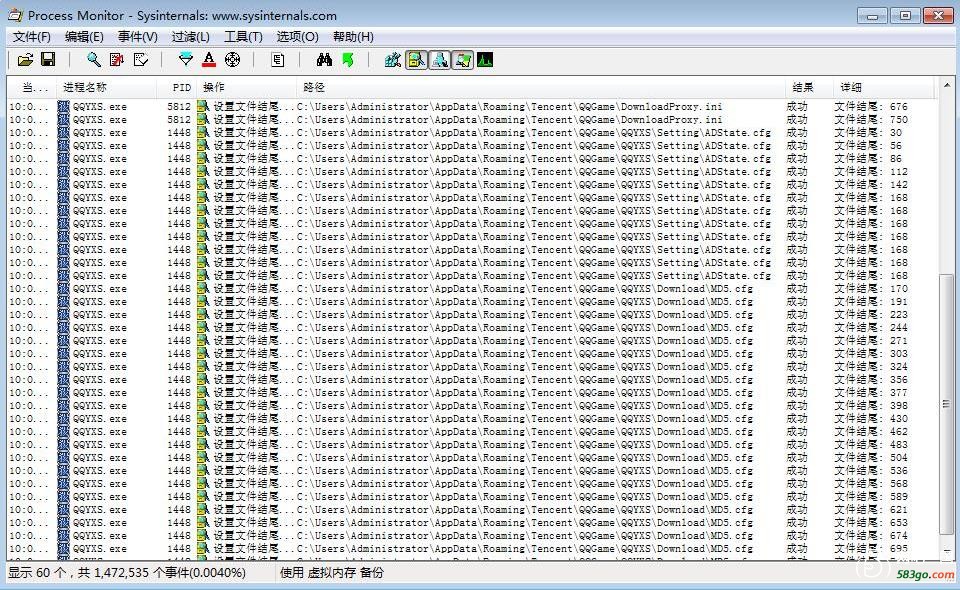Toggle Show File System Activity button
The height and width of the screenshot is (590, 960).
coord(416,59)
